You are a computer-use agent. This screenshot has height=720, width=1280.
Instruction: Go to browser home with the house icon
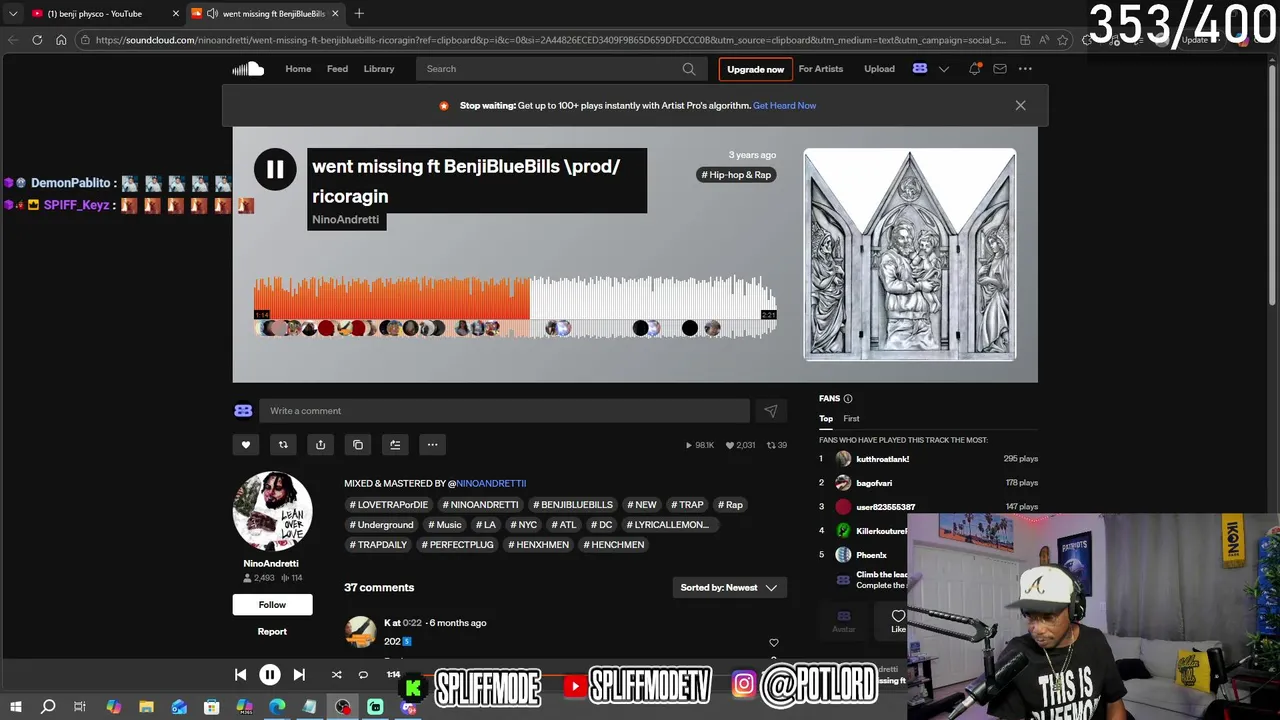(61, 40)
